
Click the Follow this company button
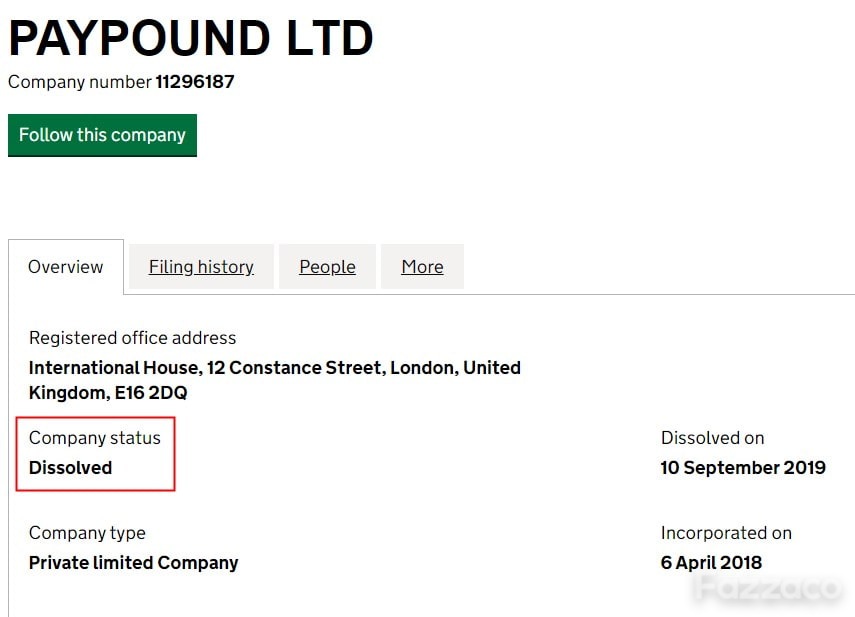click(x=102, y=135)
